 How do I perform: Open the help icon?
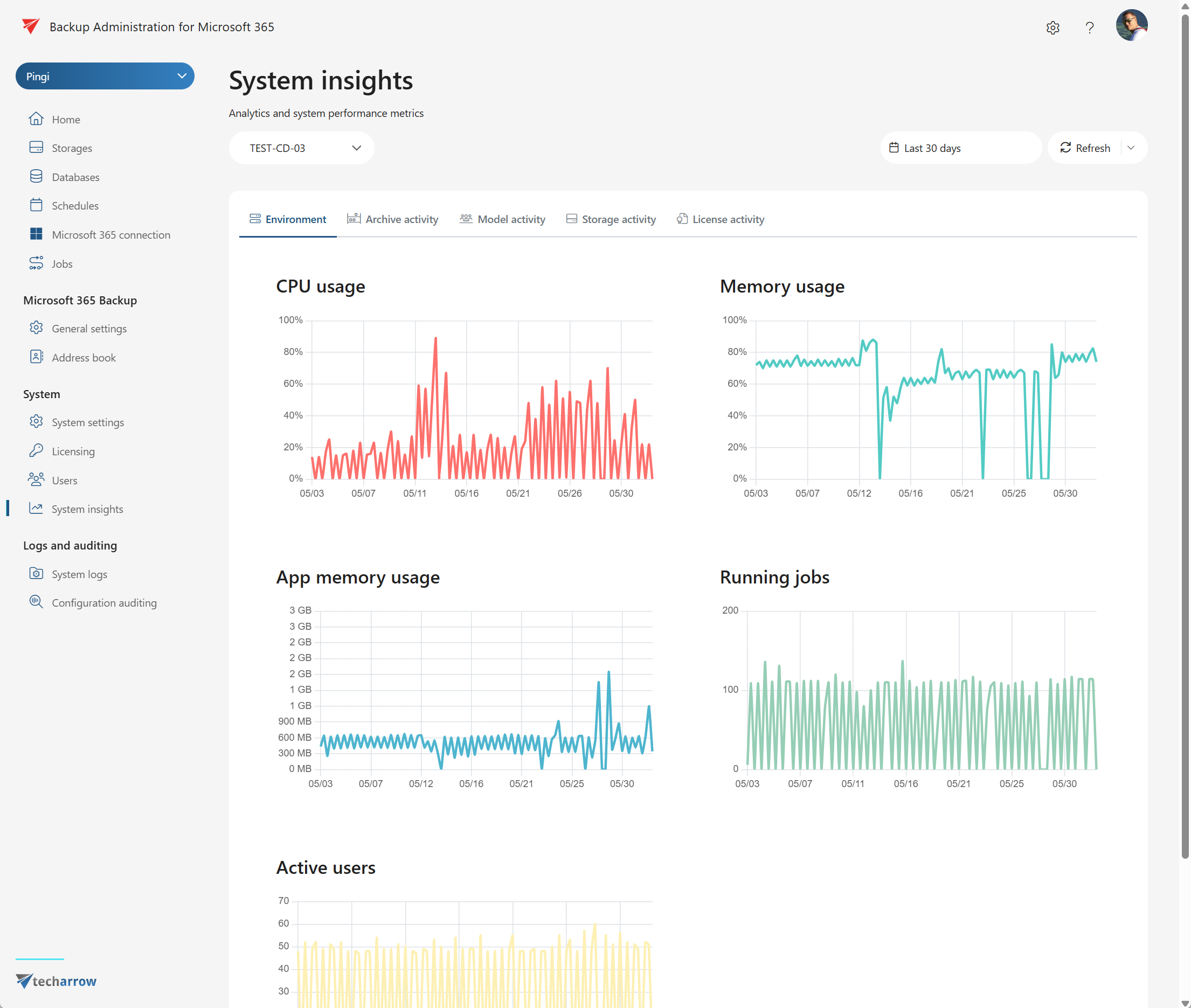tap(1089, 27)
